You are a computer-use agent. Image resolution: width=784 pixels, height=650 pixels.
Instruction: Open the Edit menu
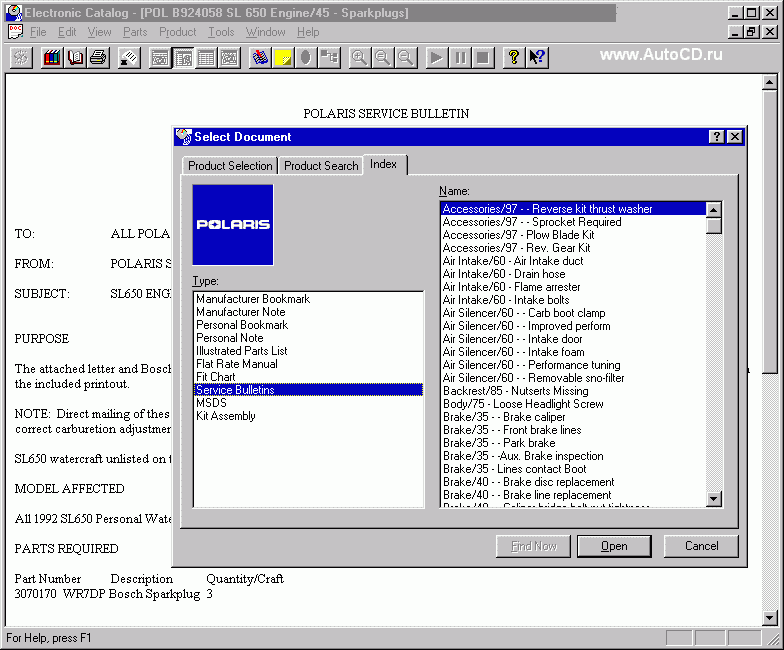[x=67, y=32]
